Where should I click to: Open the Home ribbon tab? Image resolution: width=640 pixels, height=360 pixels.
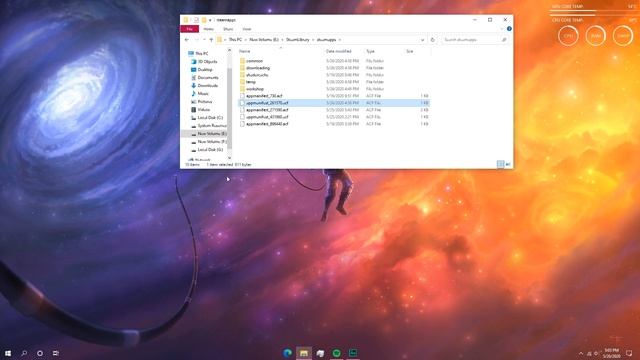coord(209,29)
